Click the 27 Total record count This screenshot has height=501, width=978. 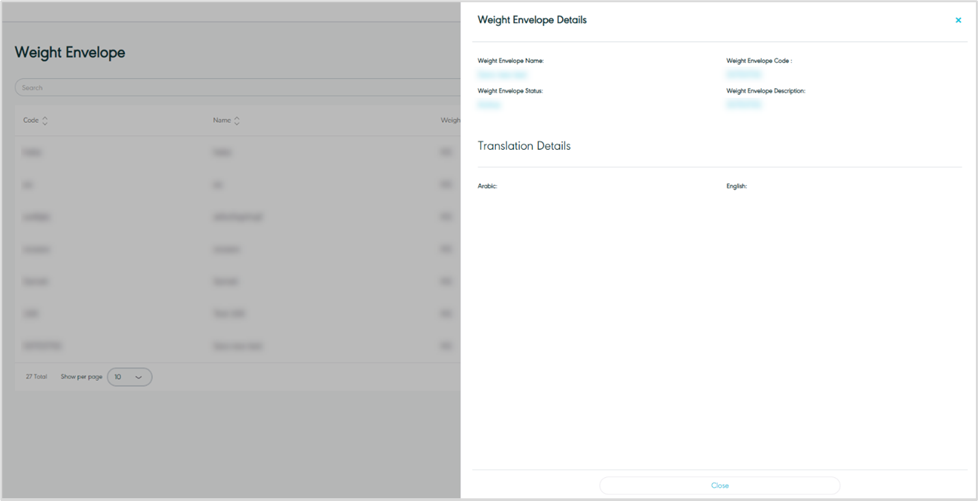pos(36,377)
